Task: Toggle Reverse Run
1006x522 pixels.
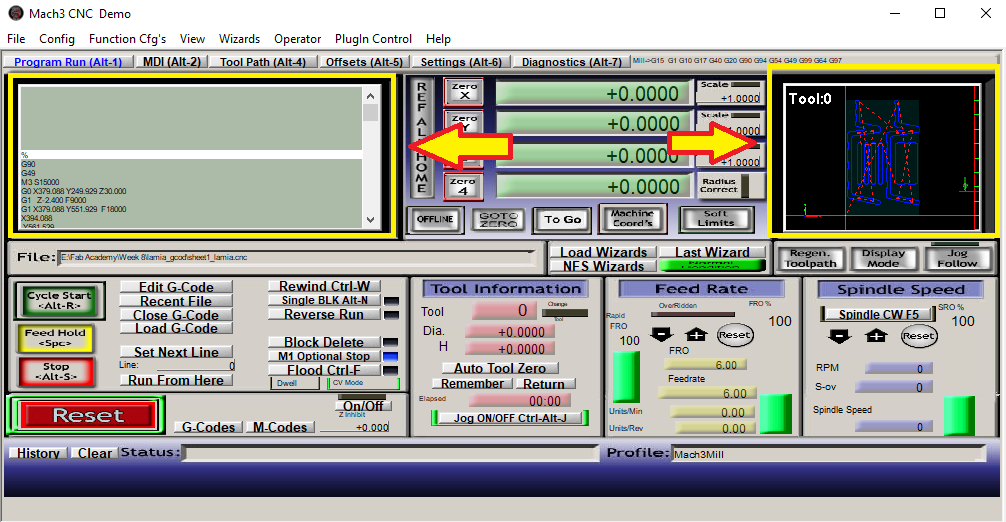Action: 324,314
